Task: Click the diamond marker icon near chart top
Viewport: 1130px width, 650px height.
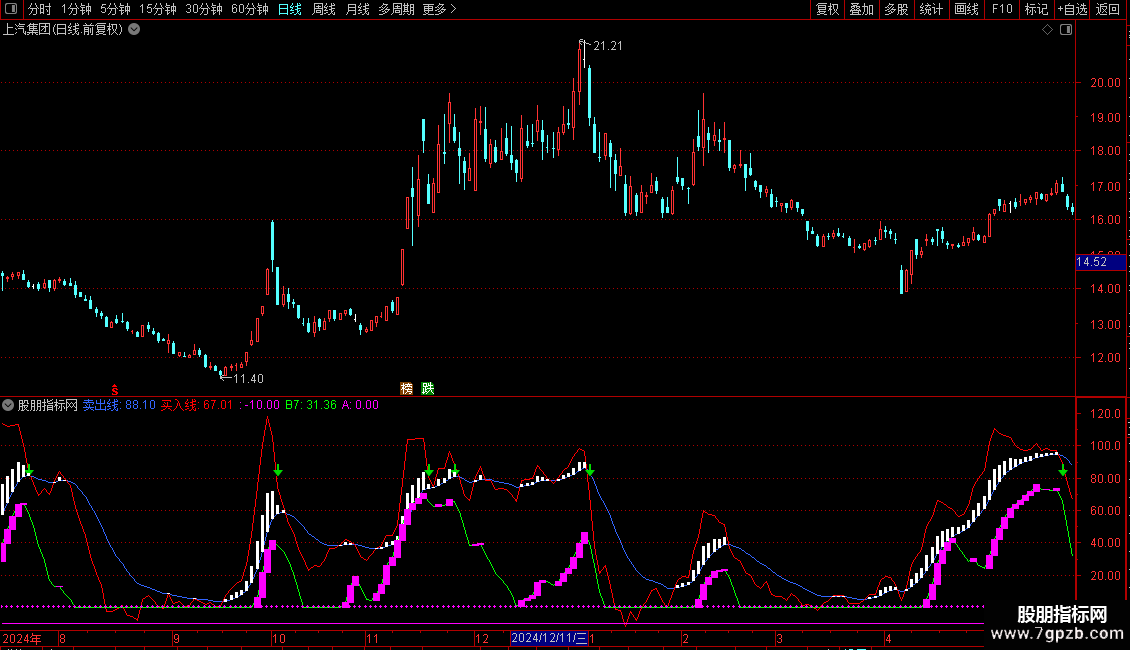Action: click(x=1048, y=30)
